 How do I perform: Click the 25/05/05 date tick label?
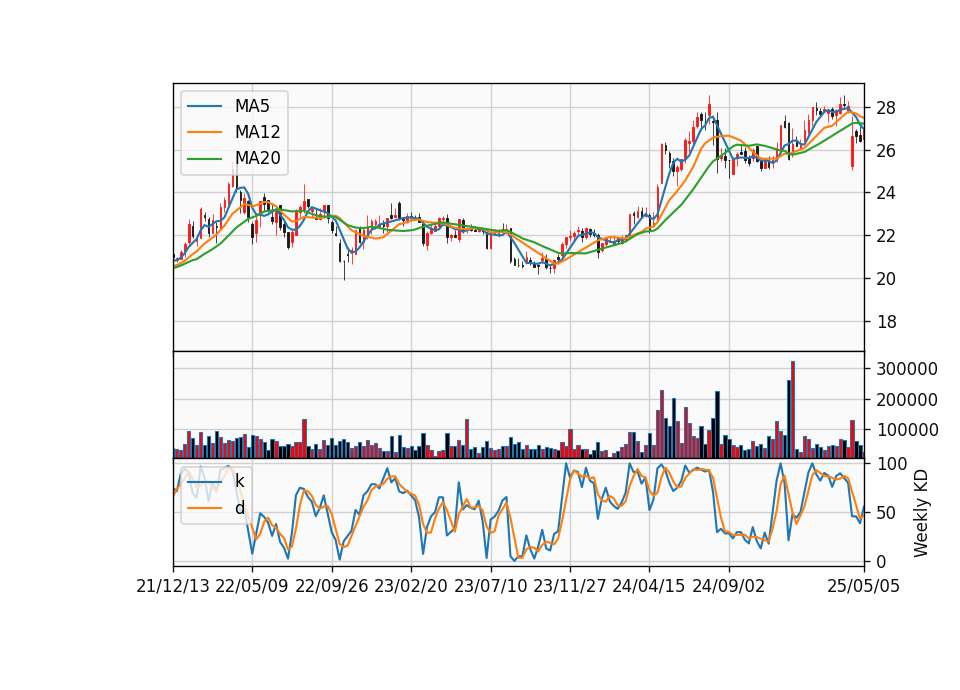863,587
